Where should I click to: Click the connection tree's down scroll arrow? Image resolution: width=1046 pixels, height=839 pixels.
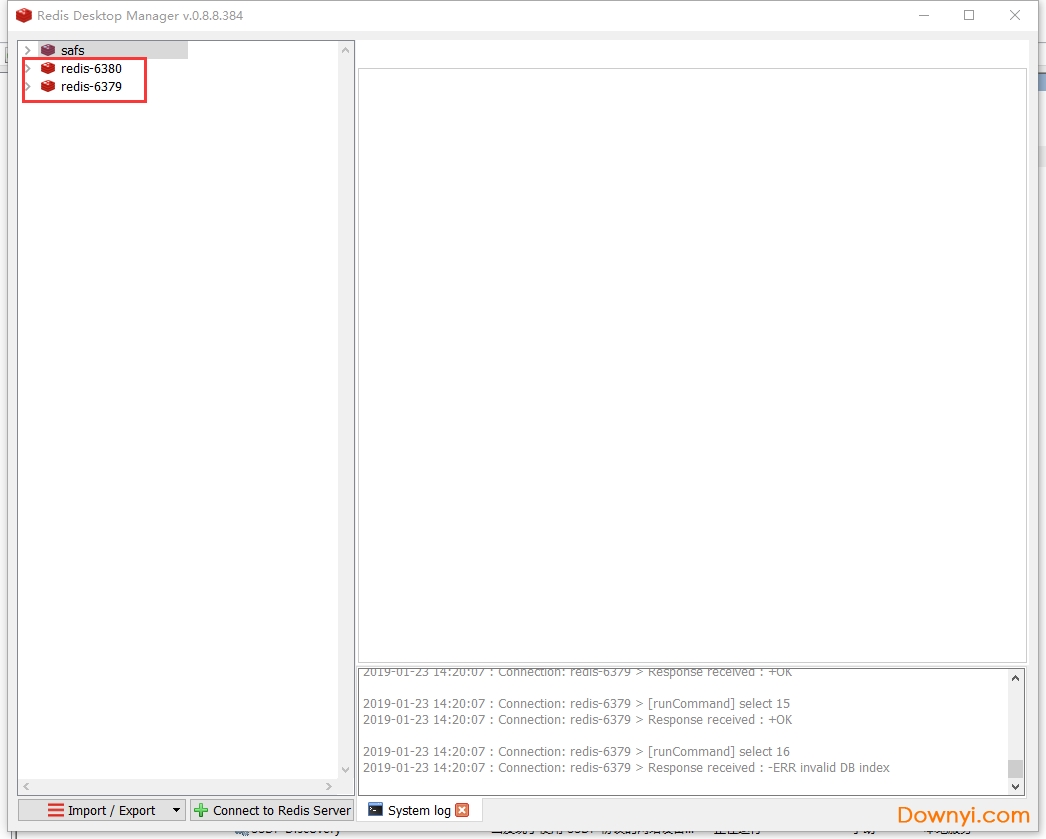pyautogui.click(x=346, y=770)
